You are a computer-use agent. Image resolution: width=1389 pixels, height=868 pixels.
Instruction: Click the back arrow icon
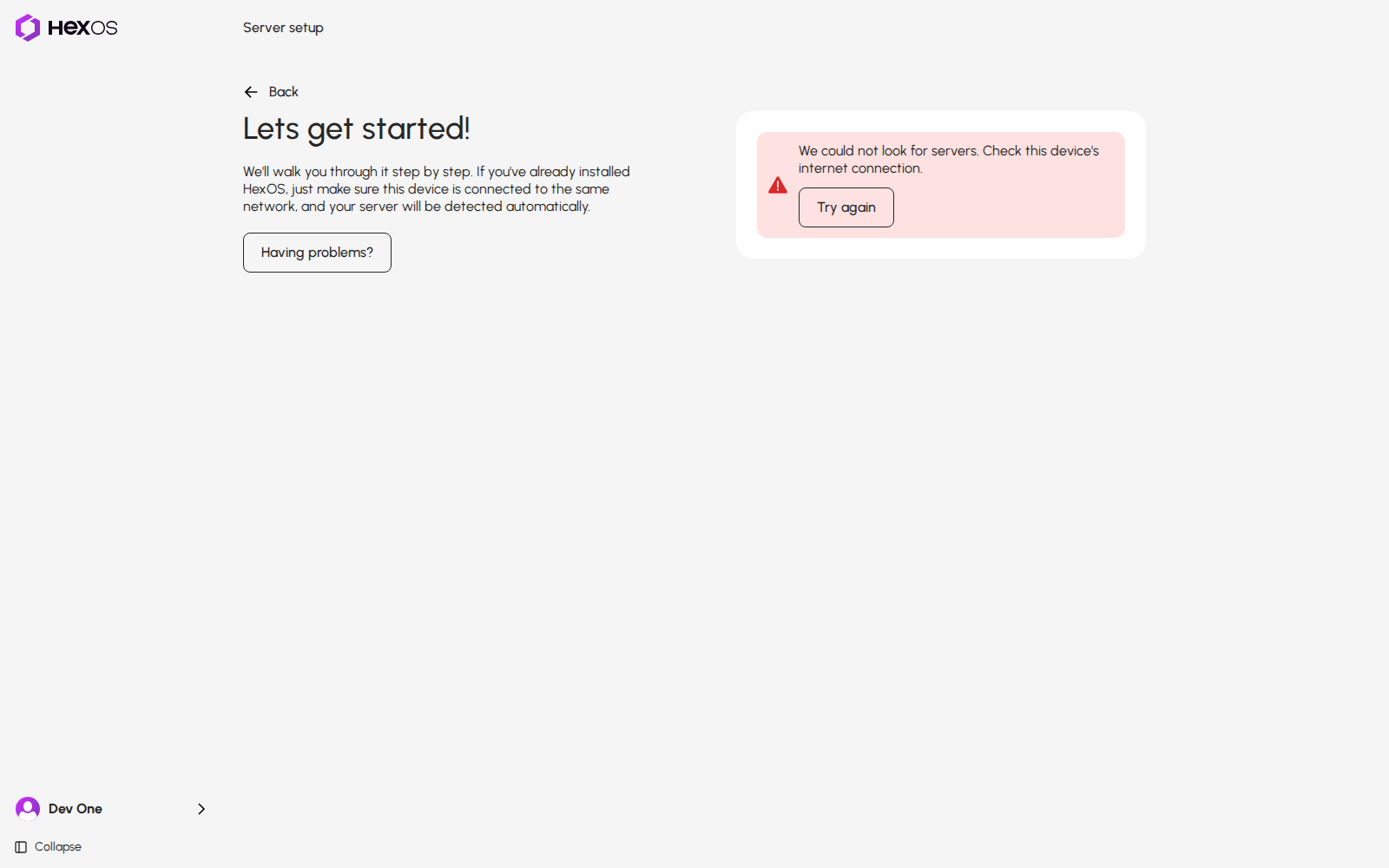tap(251, 92)
